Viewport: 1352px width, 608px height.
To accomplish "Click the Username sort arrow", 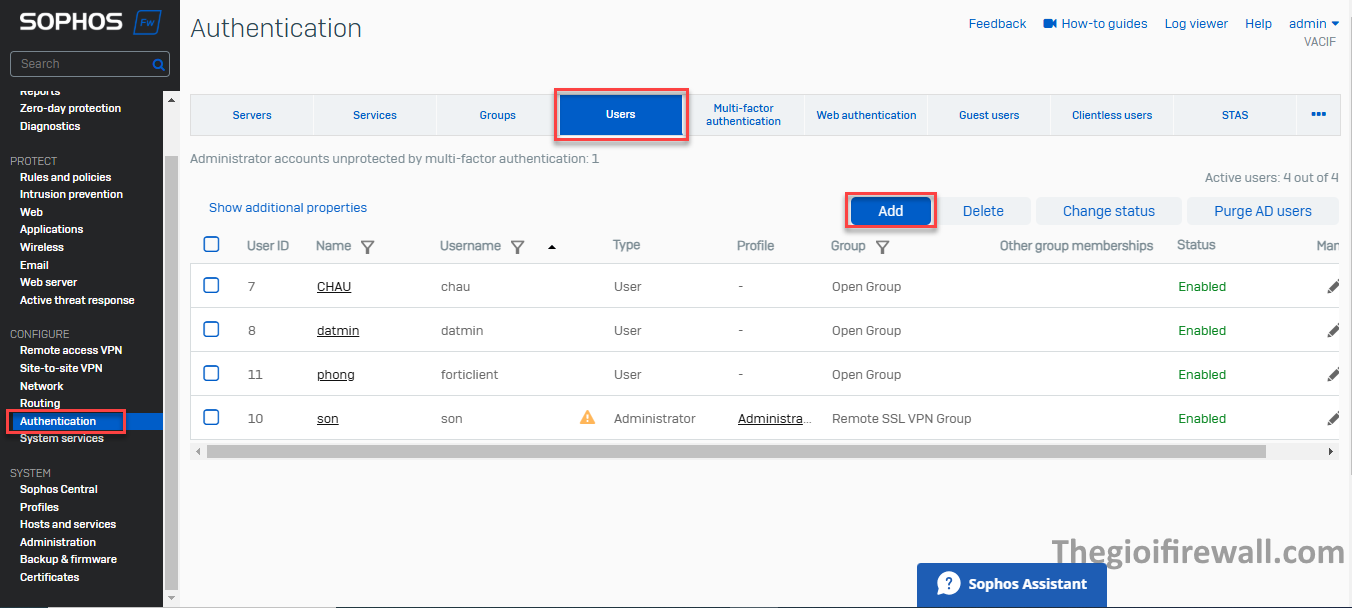I will [x=551, y=246].
